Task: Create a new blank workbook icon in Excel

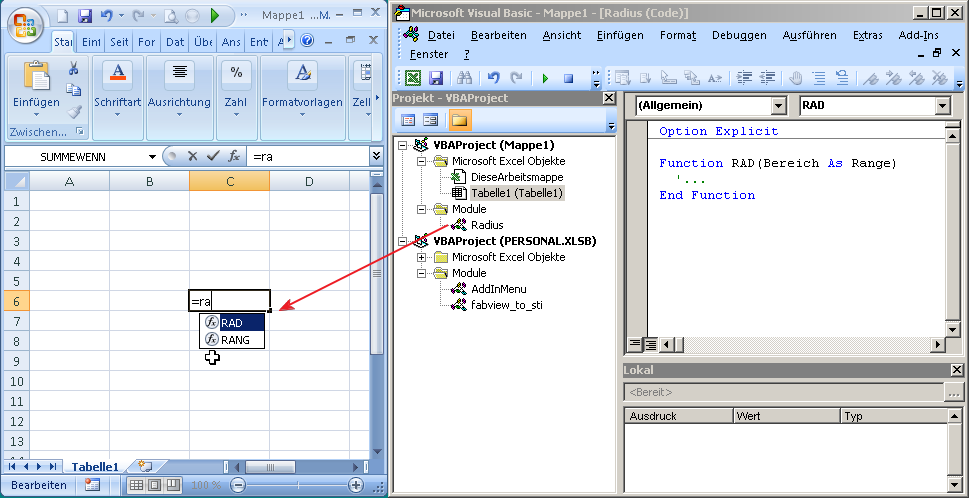Action: pos(62,15)
